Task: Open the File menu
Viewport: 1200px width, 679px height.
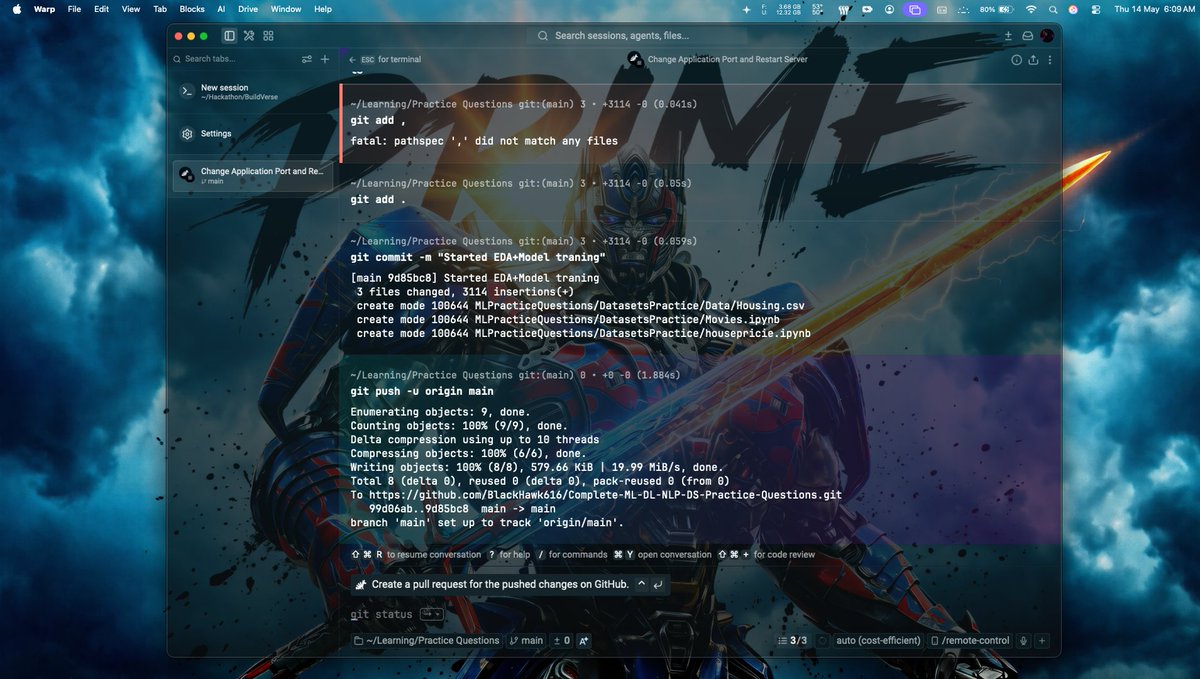Action: click(75, 9)
